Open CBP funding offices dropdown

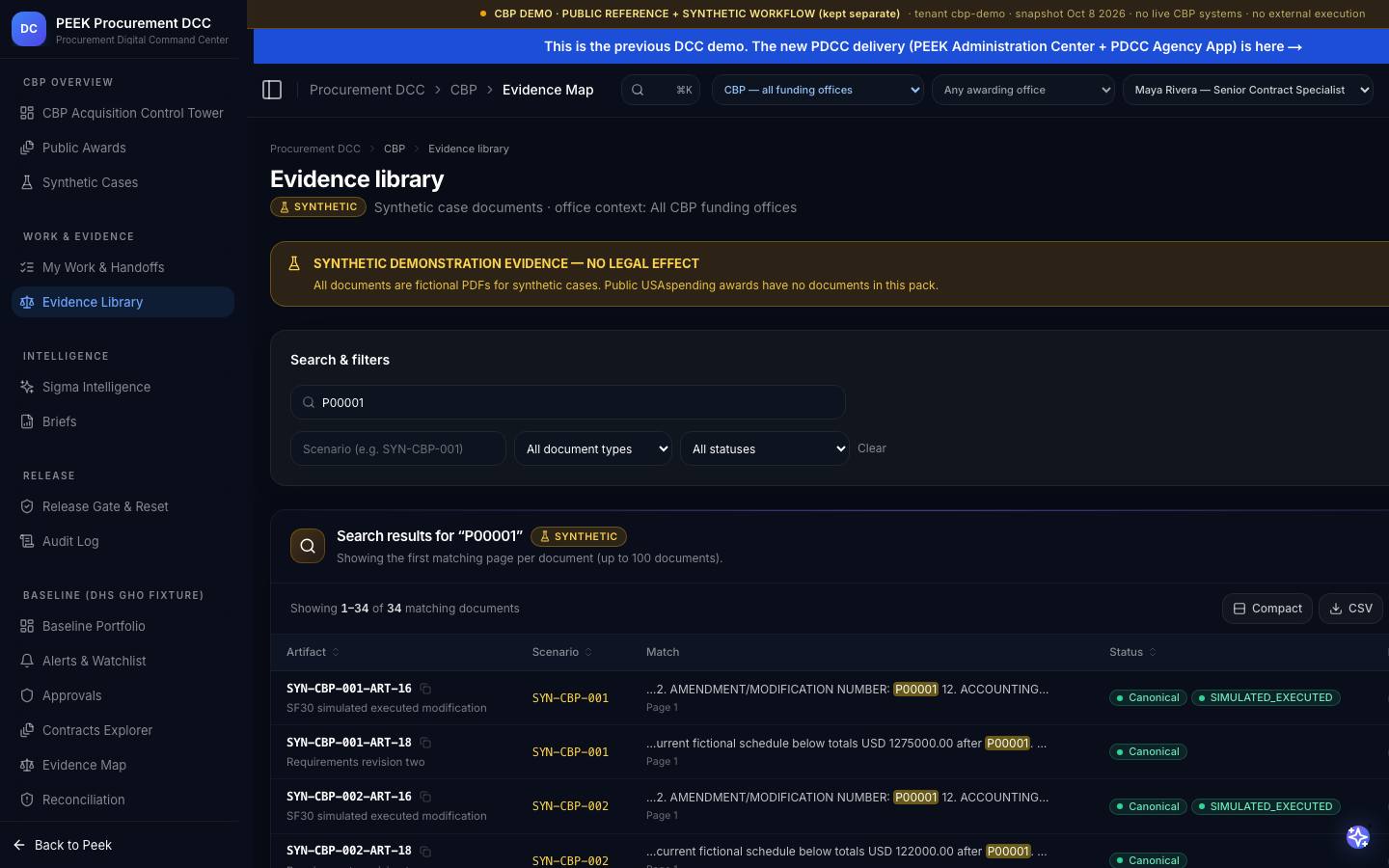click(x=818, y=90)
